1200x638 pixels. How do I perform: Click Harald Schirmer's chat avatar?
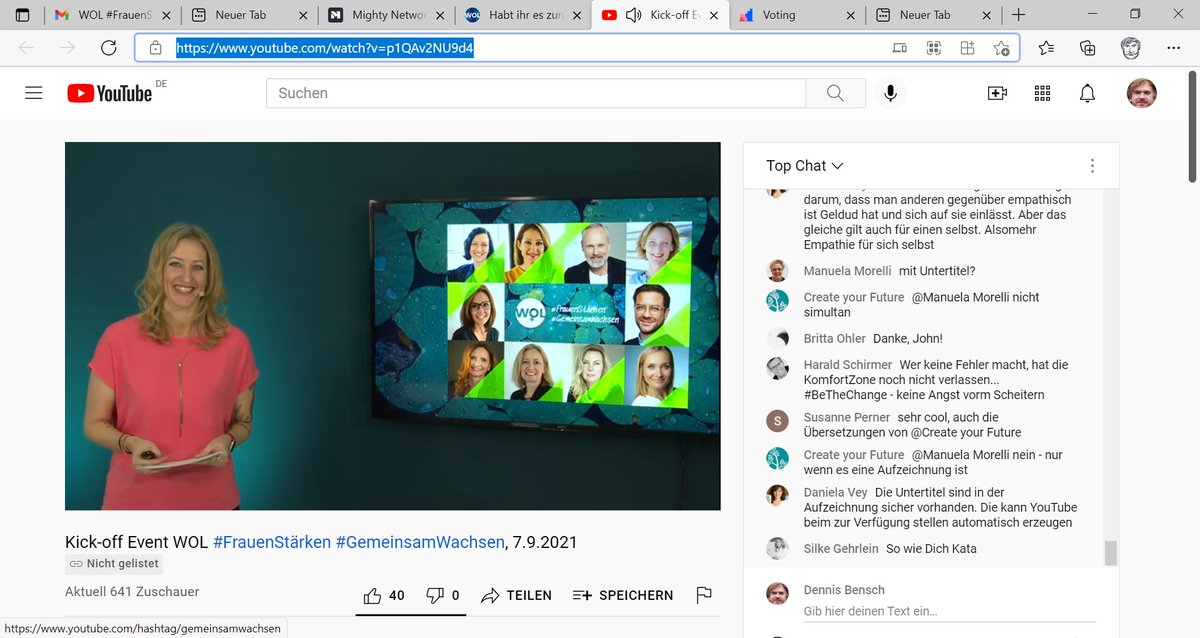(777, 368)
